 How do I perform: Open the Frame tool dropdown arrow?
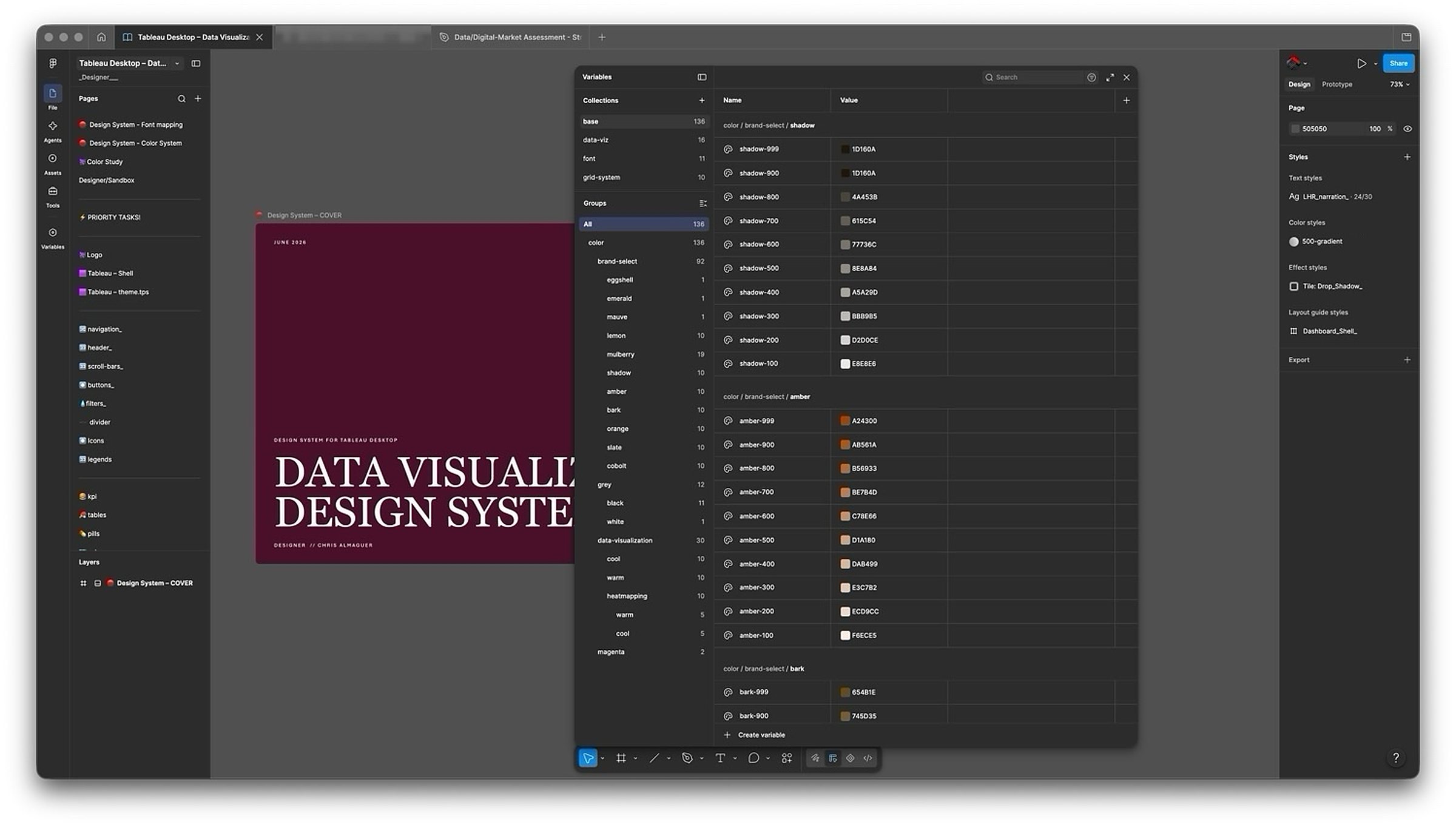pyautogui.click(x=636, y=758)
